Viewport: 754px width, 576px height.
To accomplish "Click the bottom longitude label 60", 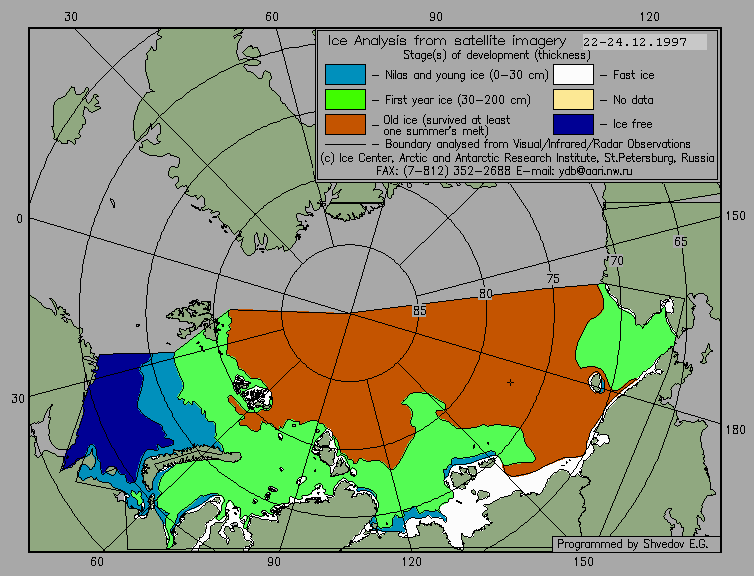I will coord(97,562).
